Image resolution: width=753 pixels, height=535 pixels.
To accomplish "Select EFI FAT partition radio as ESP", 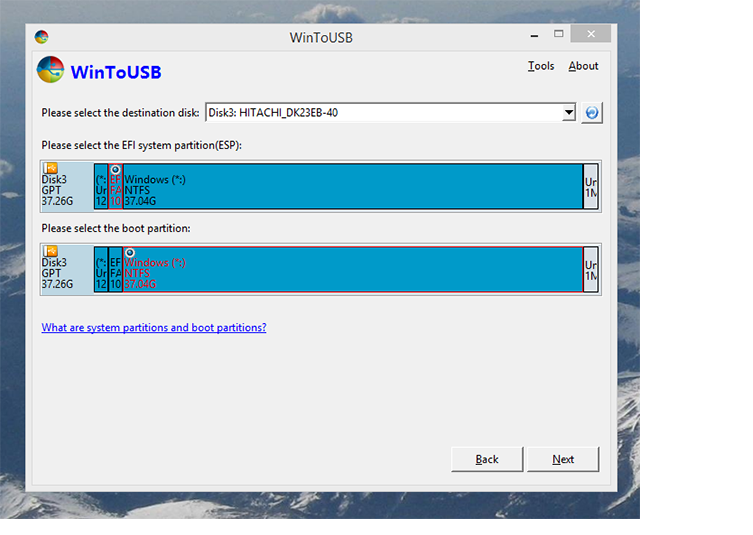I will pos(115,170).
